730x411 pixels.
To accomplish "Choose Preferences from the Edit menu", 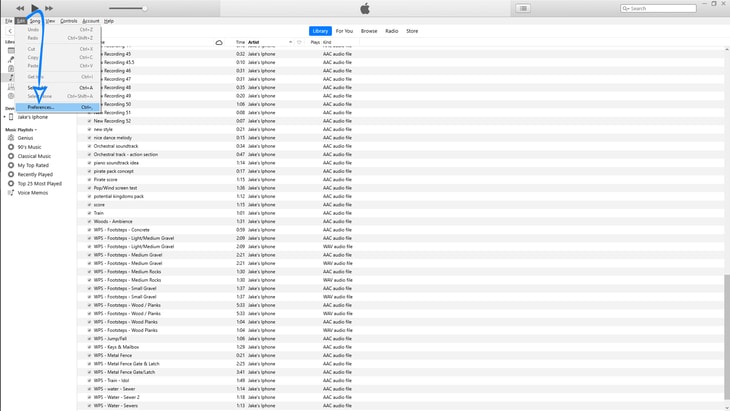I will pyautogui.click(x=57, y=107).
